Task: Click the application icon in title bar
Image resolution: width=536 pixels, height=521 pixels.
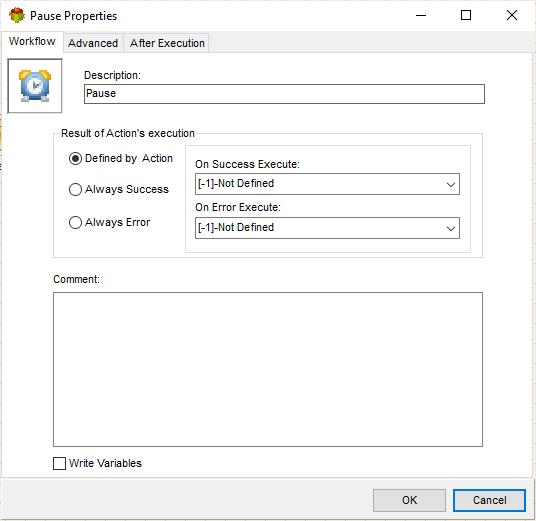Action: tap(17, 15)
